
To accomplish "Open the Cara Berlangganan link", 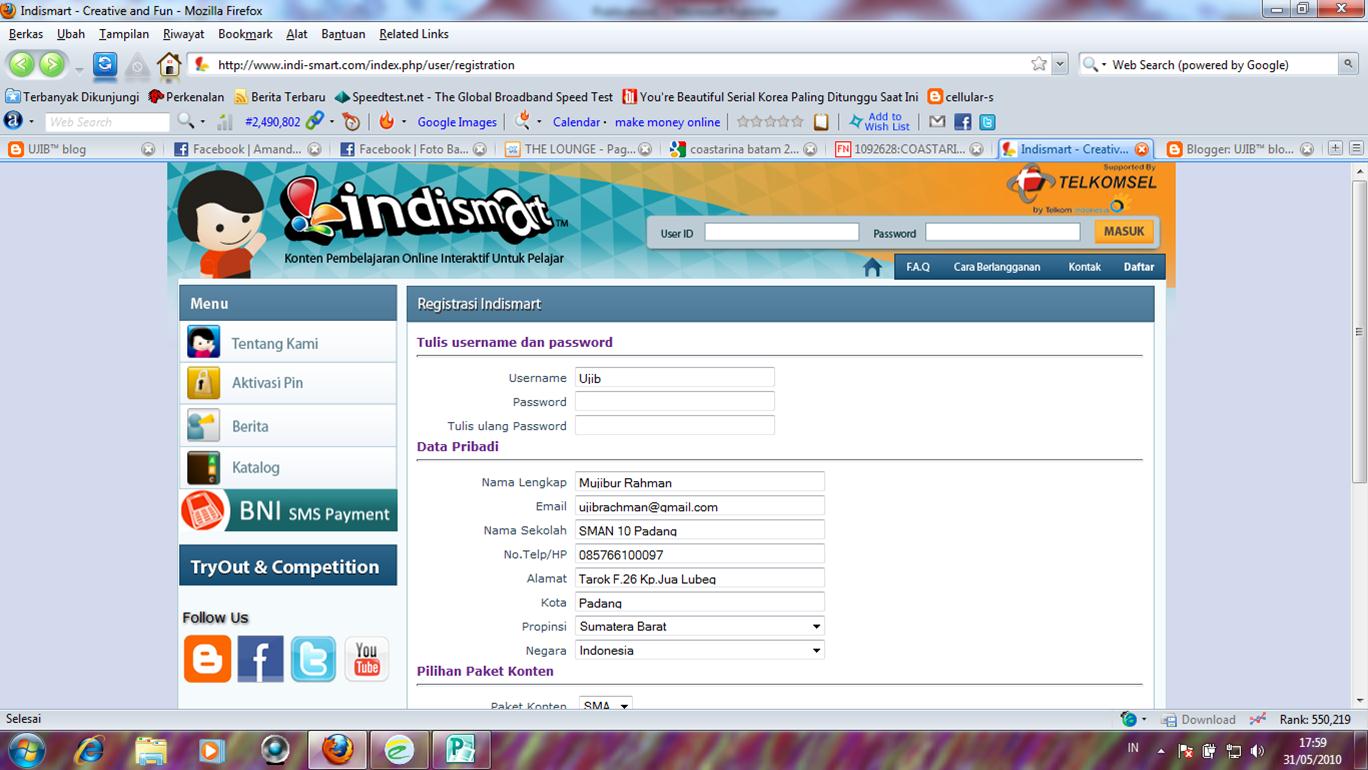I will (x=997, y=267).
